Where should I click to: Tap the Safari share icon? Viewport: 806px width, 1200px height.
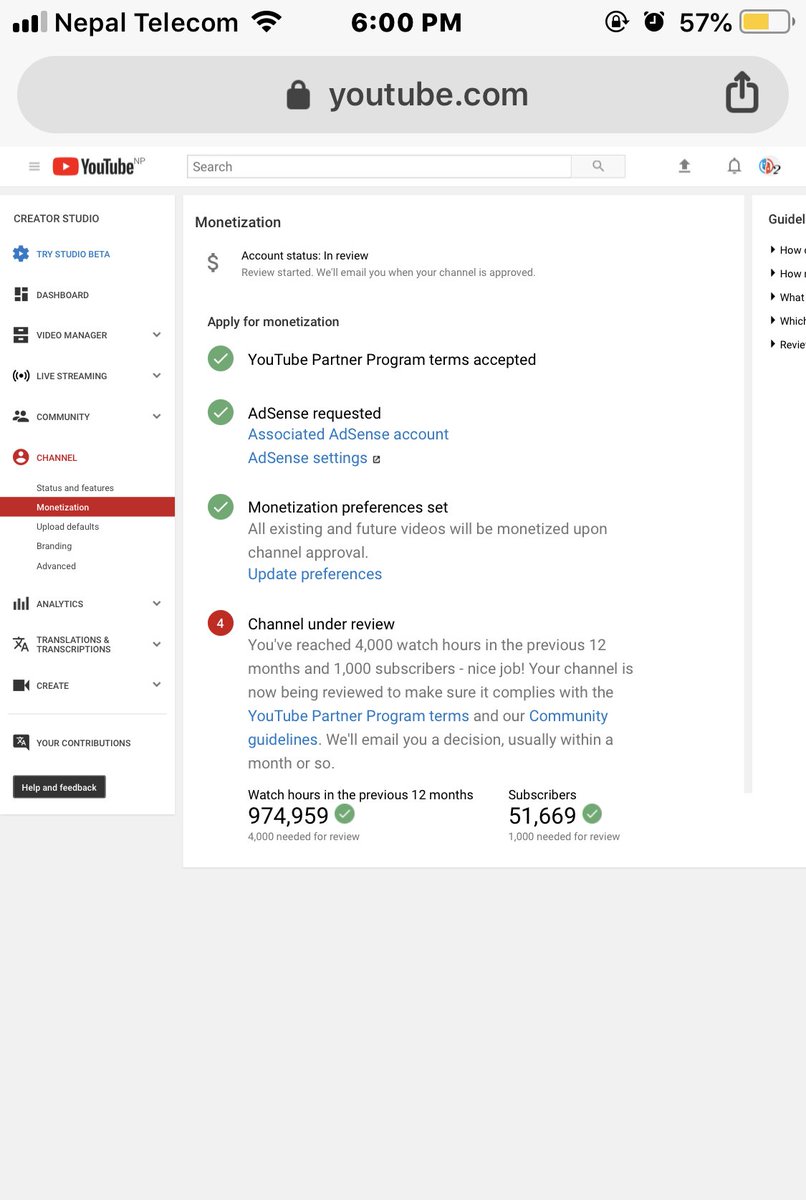point(742,93)
